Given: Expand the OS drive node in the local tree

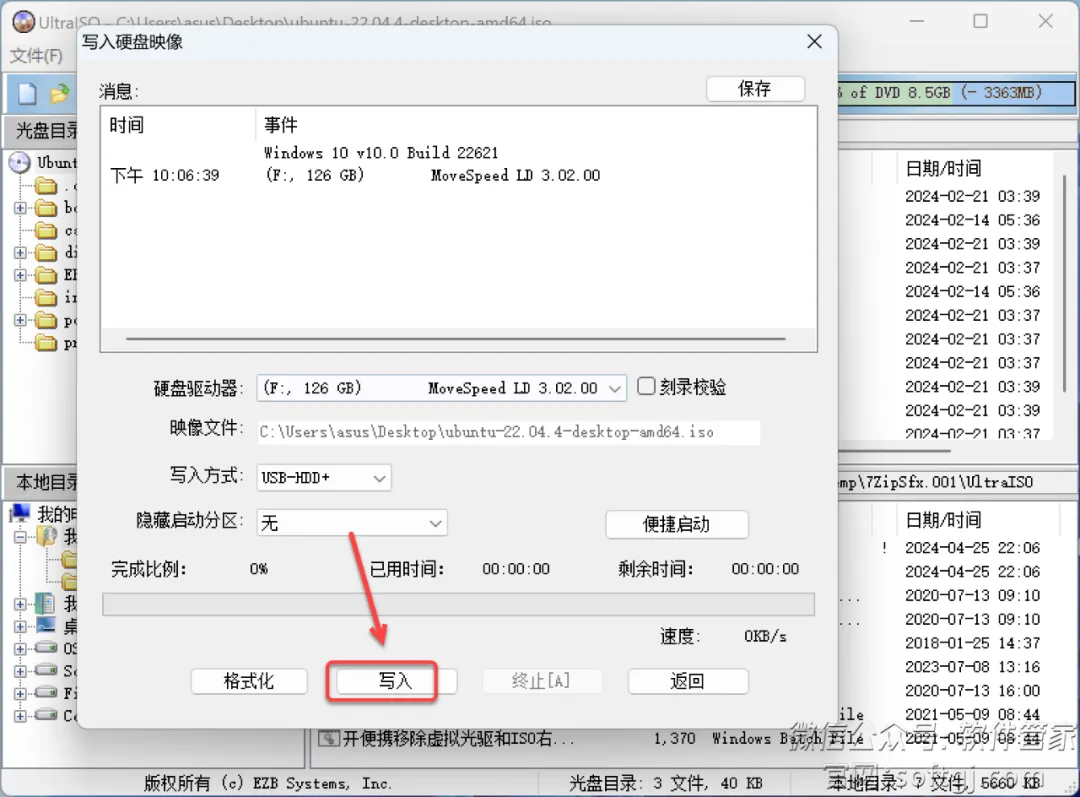Looking at the screenshot, I should coord(20,648).
